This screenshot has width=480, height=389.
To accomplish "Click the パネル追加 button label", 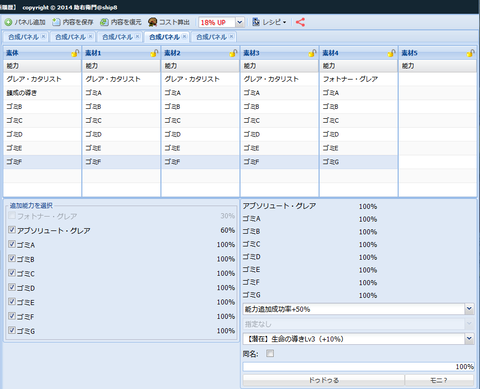I will click(30, 22).
